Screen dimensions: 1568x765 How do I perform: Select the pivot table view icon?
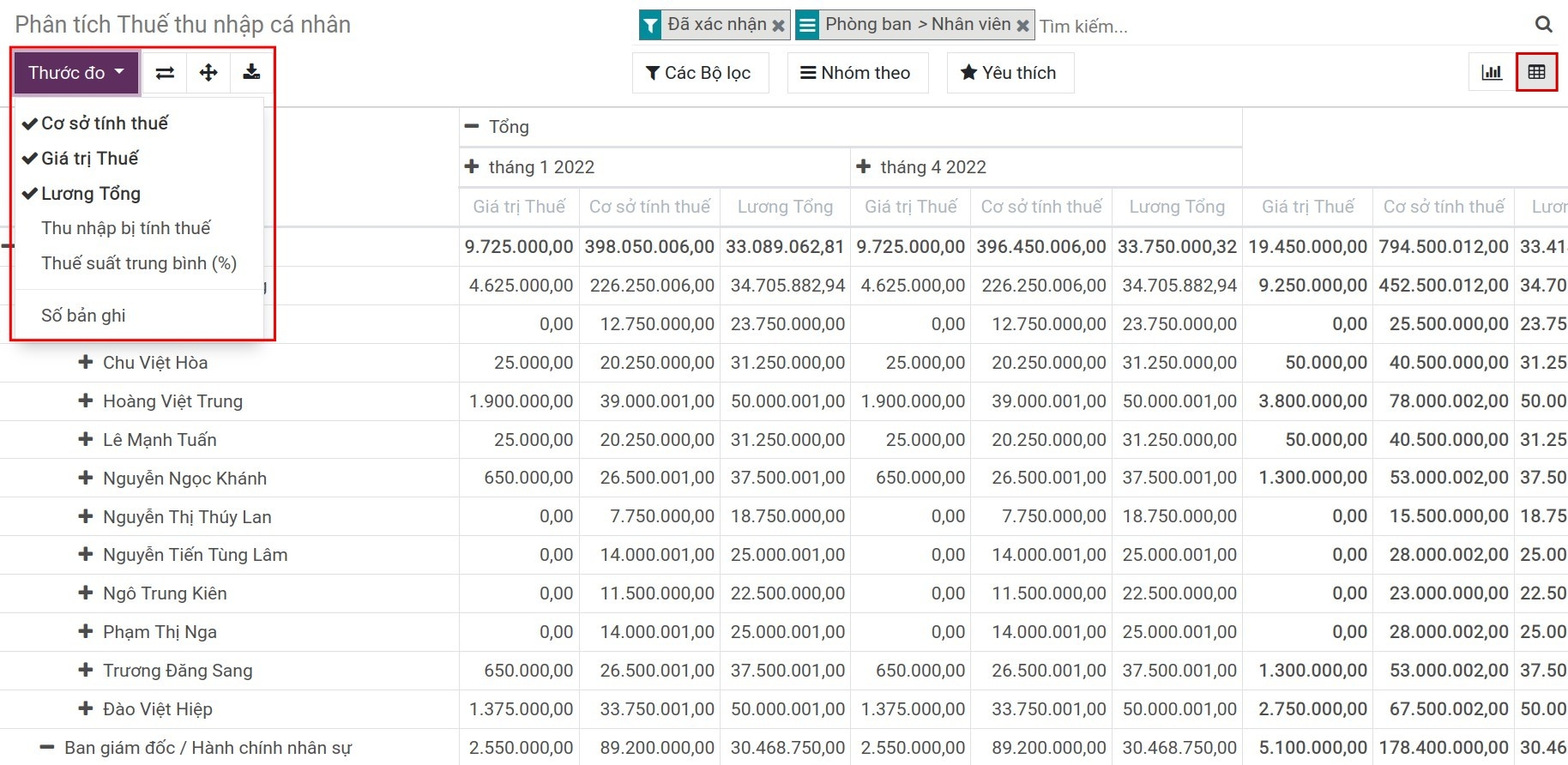pyautogui.click(x=1536, y=73)
